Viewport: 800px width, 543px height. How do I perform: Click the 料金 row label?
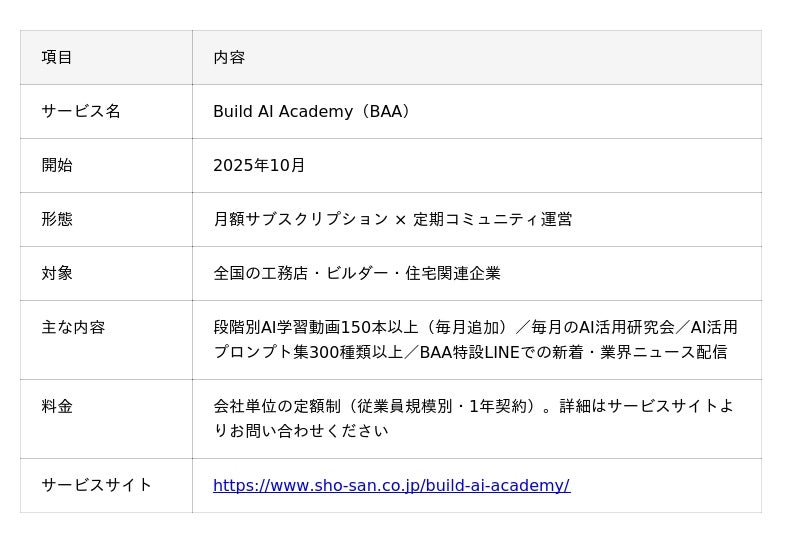tap(57, 407)
